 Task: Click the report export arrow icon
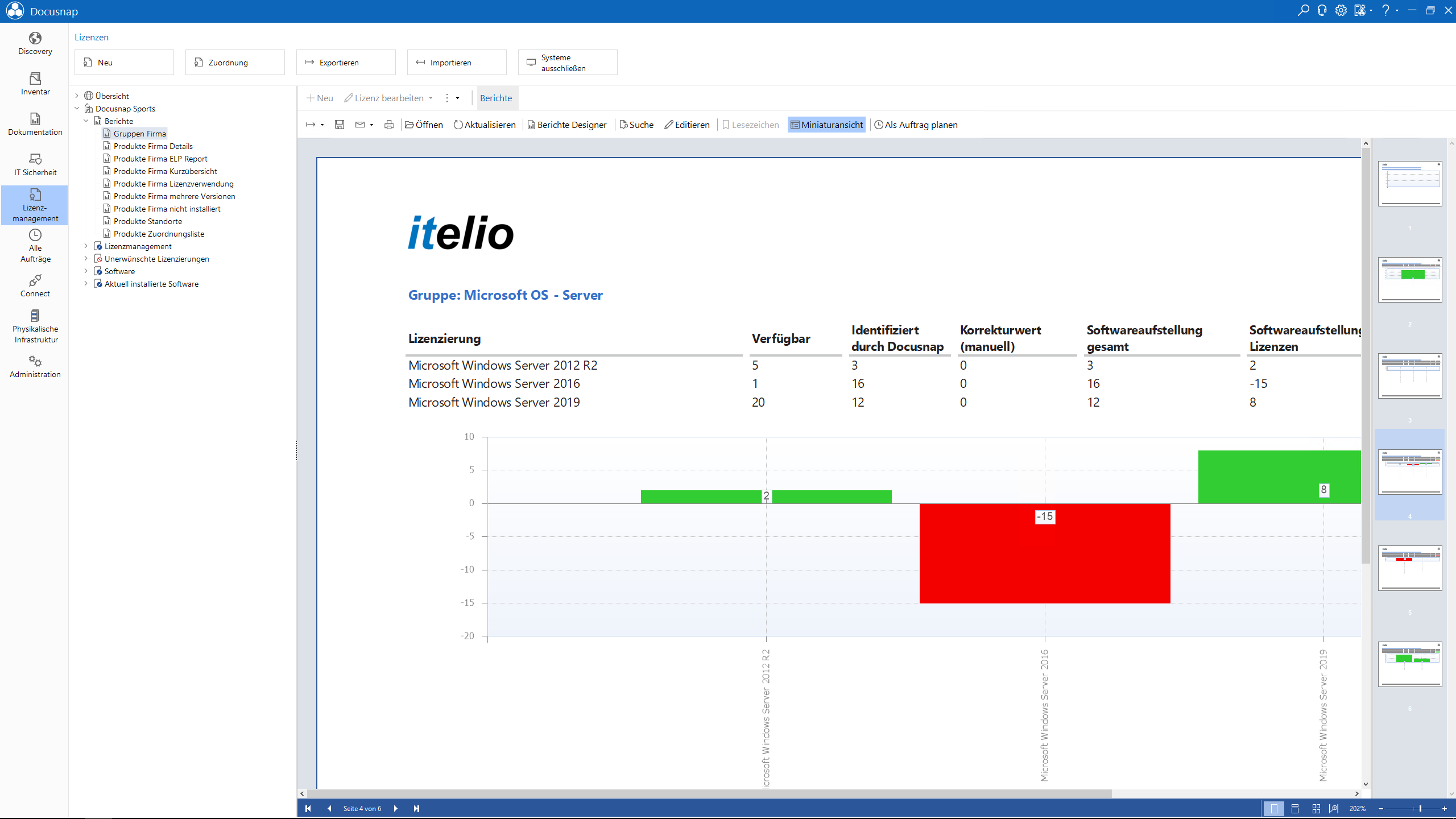(311, 125)
